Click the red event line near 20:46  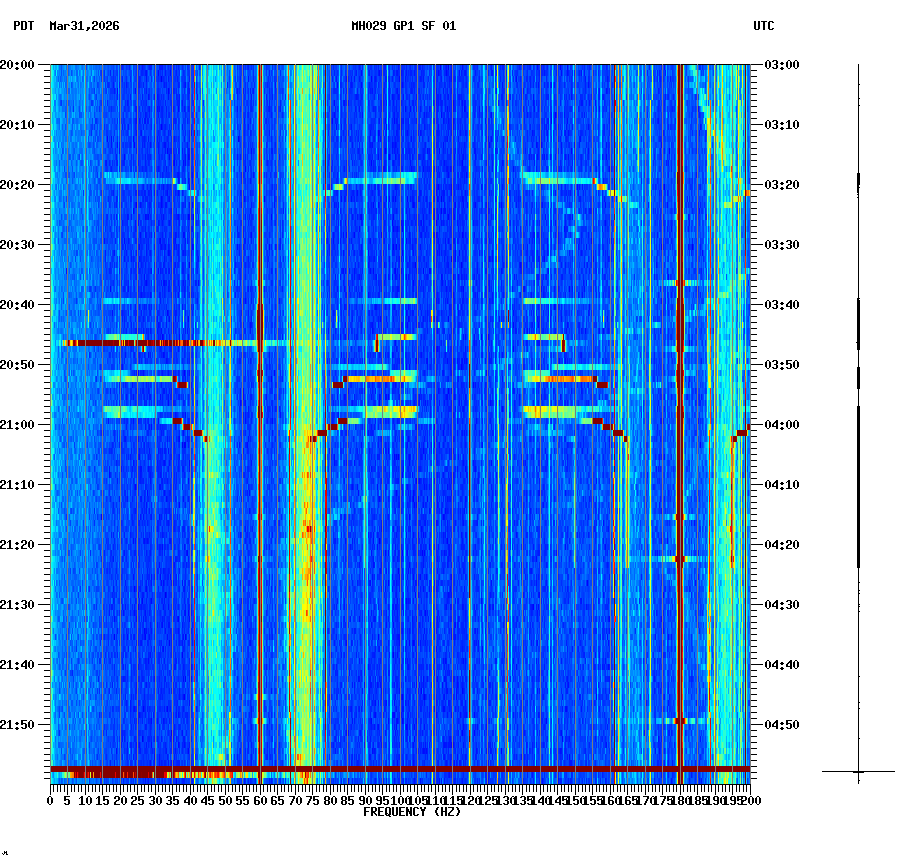(x=150, y=343)
